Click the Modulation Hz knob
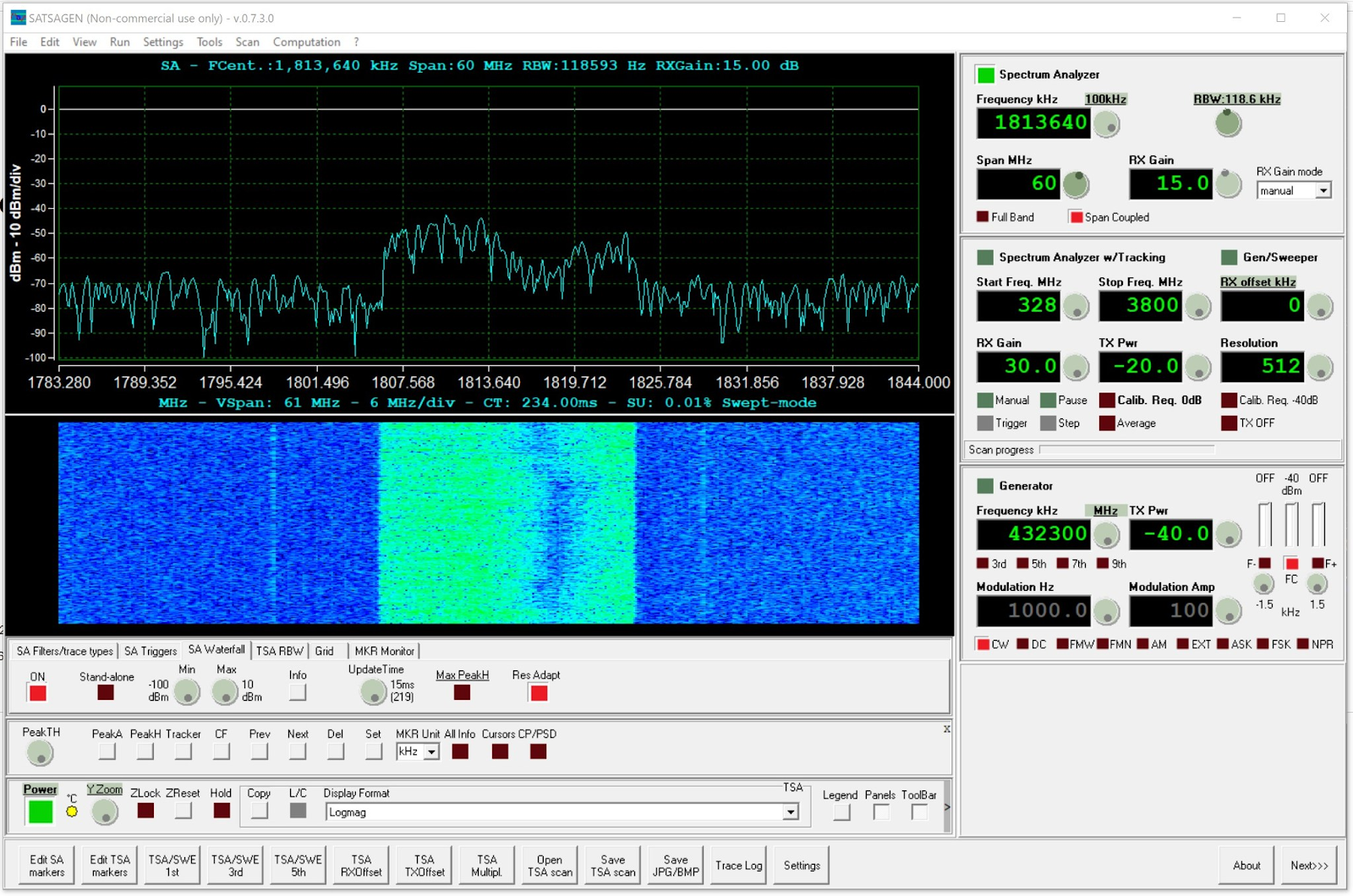This screenshot has width=1353, height=896. pyautogui.click(x=1107, y=611)
